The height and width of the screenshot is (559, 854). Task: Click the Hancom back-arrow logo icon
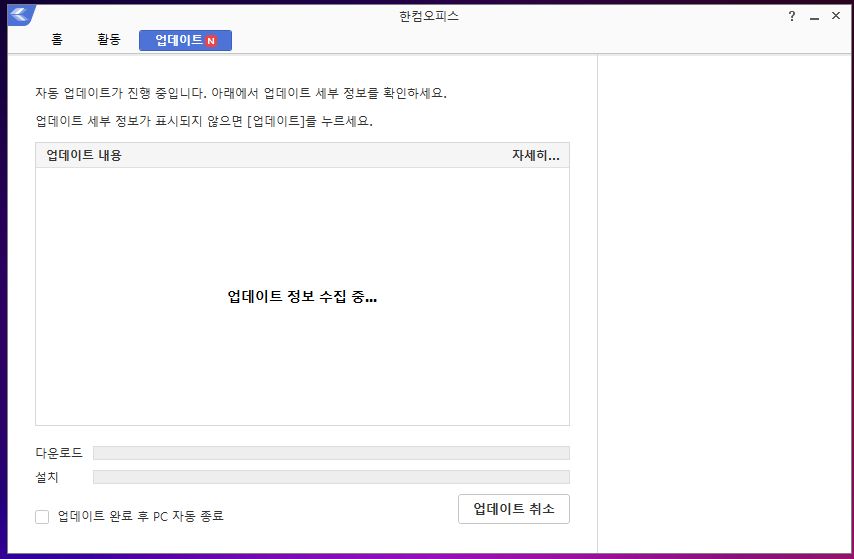click(x=21, y=15)
